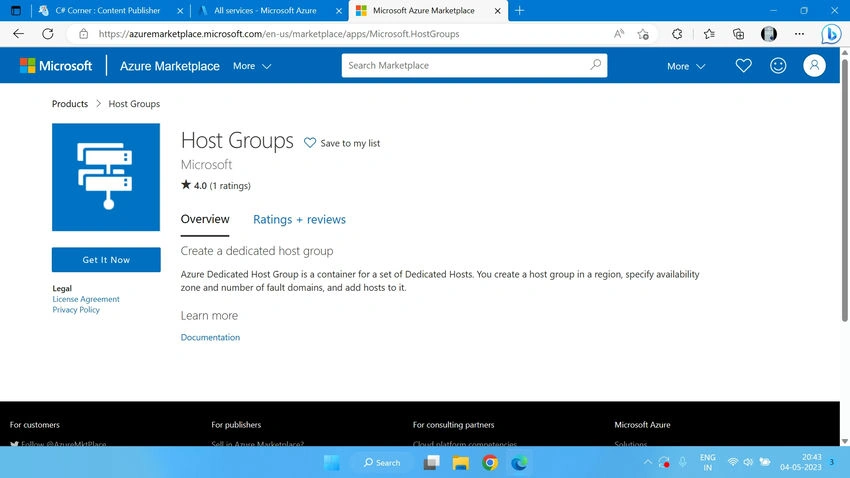Click the page vertical scrollbar
Screen dimensions: 850x478
pyautogui.click(x=845, y=190)
